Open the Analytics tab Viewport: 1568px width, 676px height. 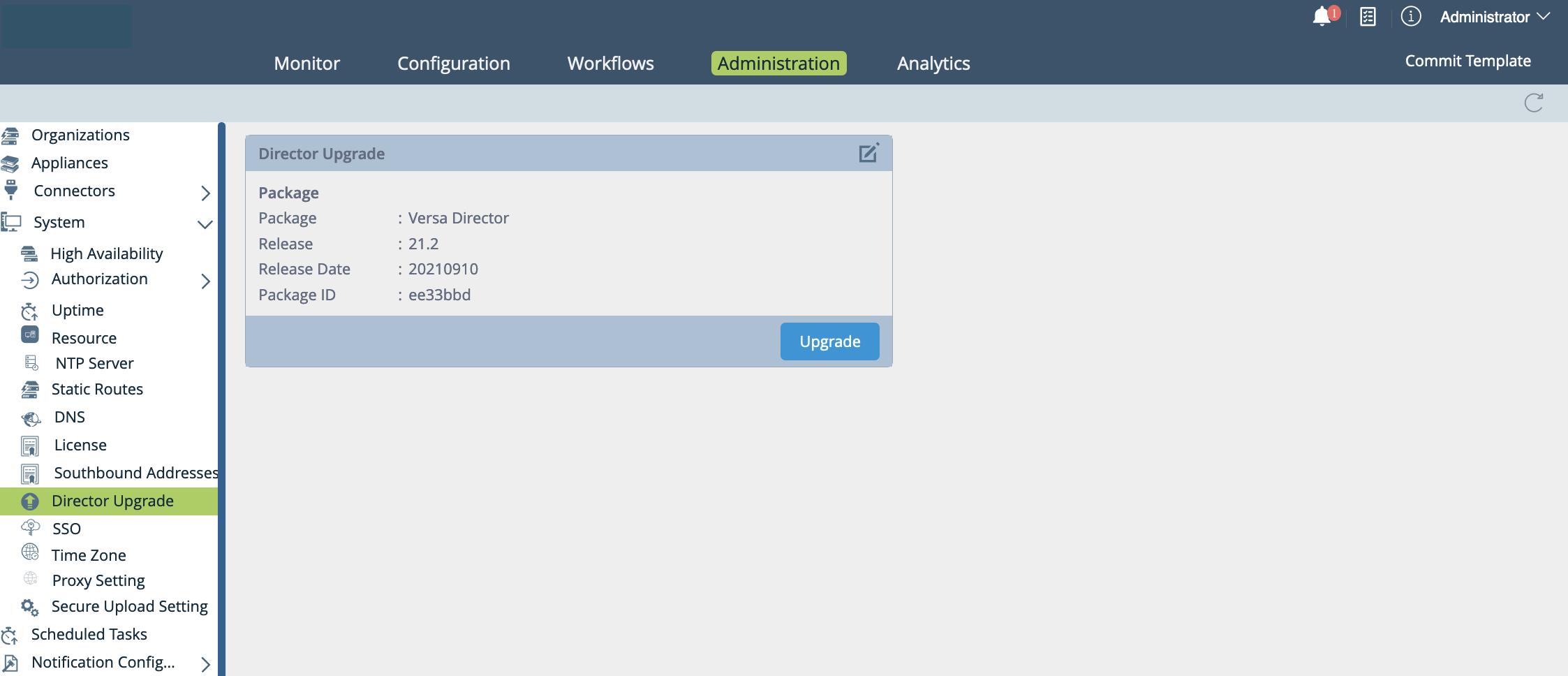click(x=933, y=64)
